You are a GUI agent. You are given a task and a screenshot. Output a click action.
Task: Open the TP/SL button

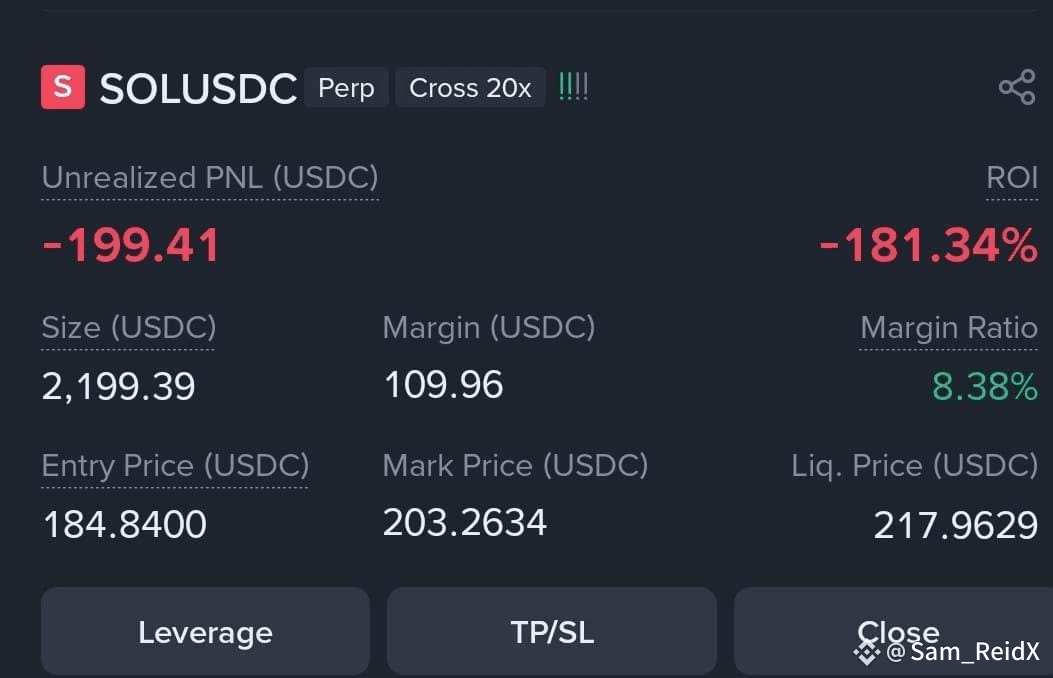pos(552,631)
